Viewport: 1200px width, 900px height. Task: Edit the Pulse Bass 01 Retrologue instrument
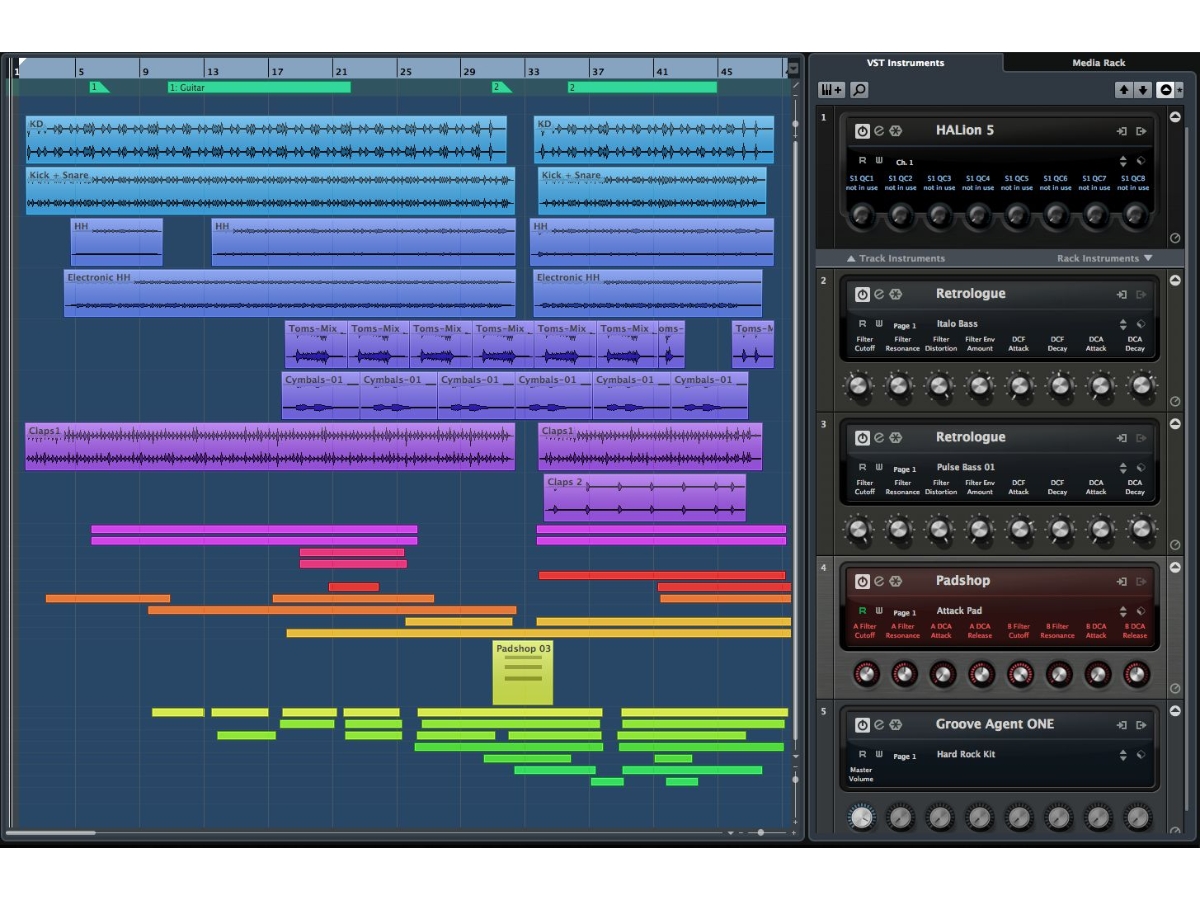click(879, 438)
